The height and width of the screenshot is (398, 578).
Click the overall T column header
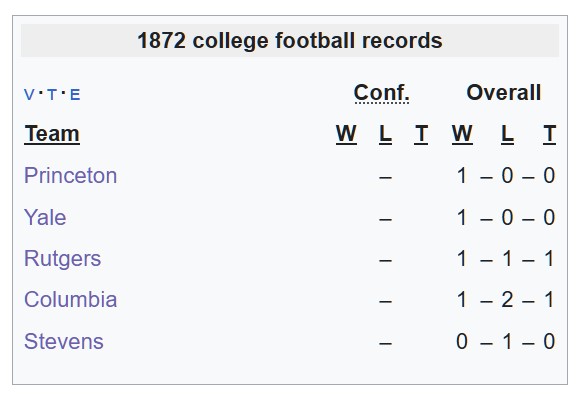tap(549, 134)
